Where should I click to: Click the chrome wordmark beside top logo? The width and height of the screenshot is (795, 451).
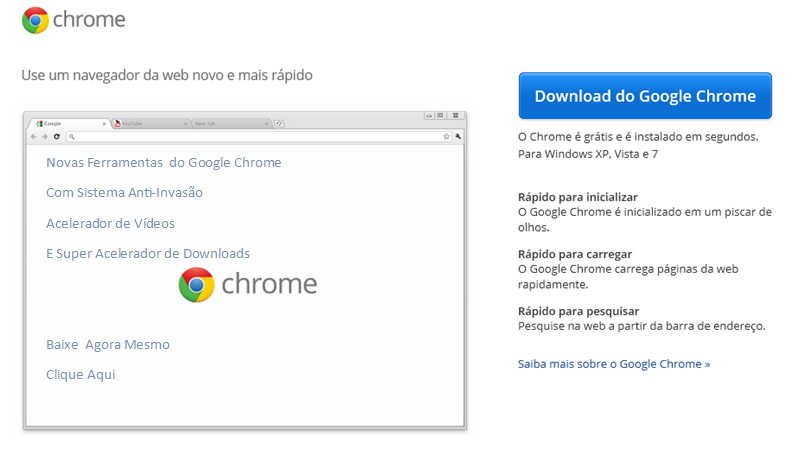click(89, 20)
